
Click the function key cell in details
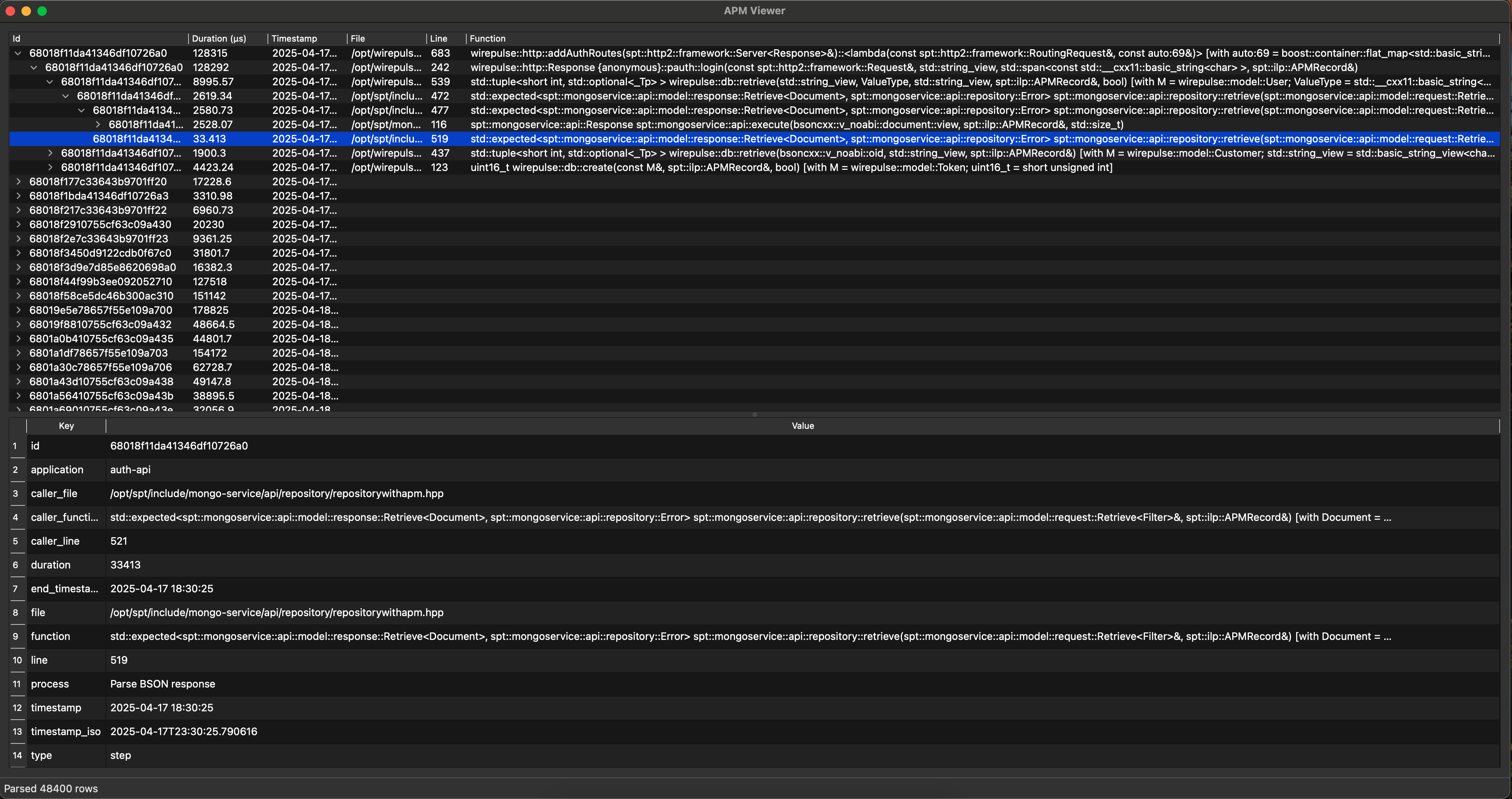[x=66, y=636]
